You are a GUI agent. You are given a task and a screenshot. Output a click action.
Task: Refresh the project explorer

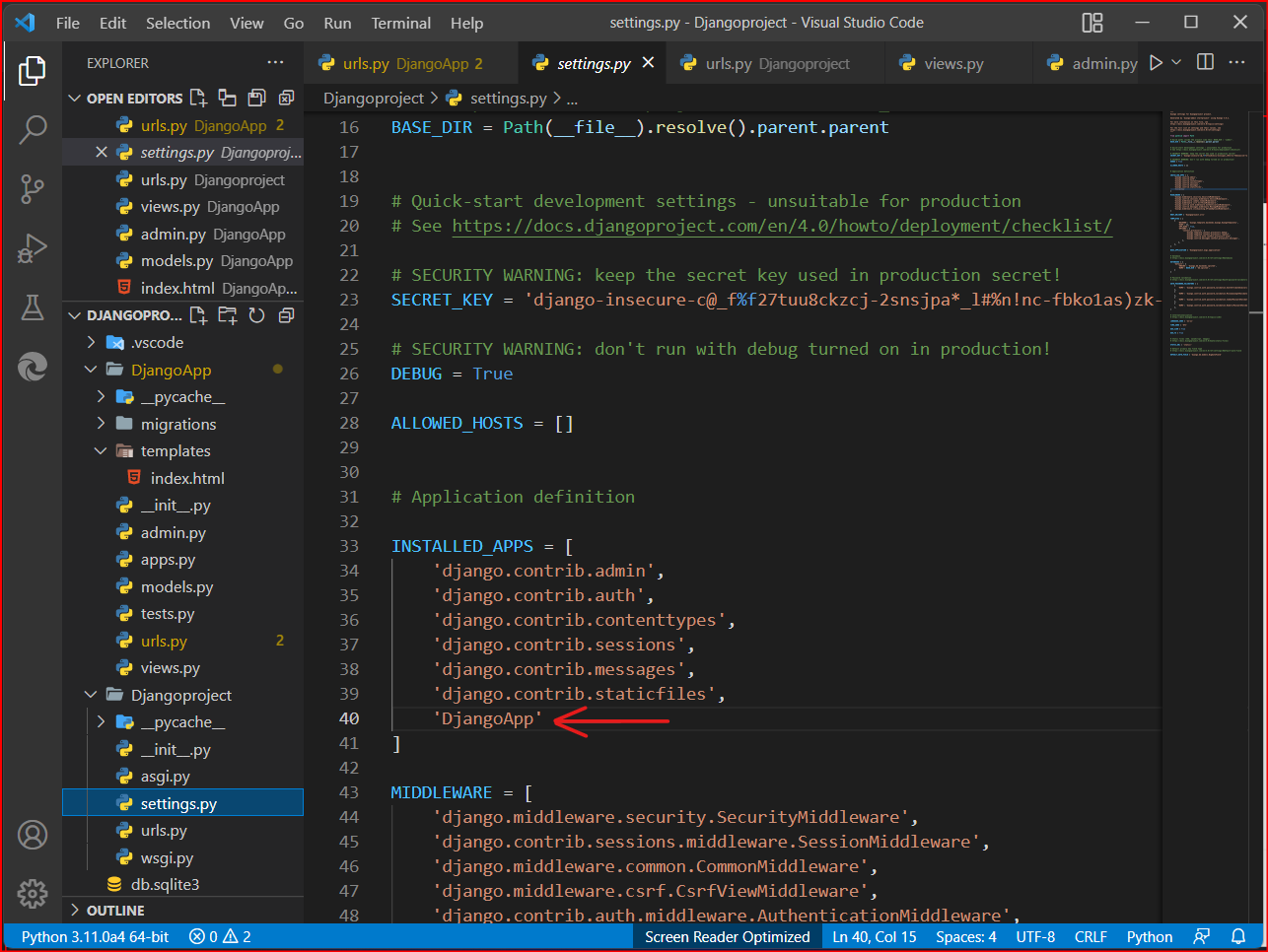[x=257, y=315]
